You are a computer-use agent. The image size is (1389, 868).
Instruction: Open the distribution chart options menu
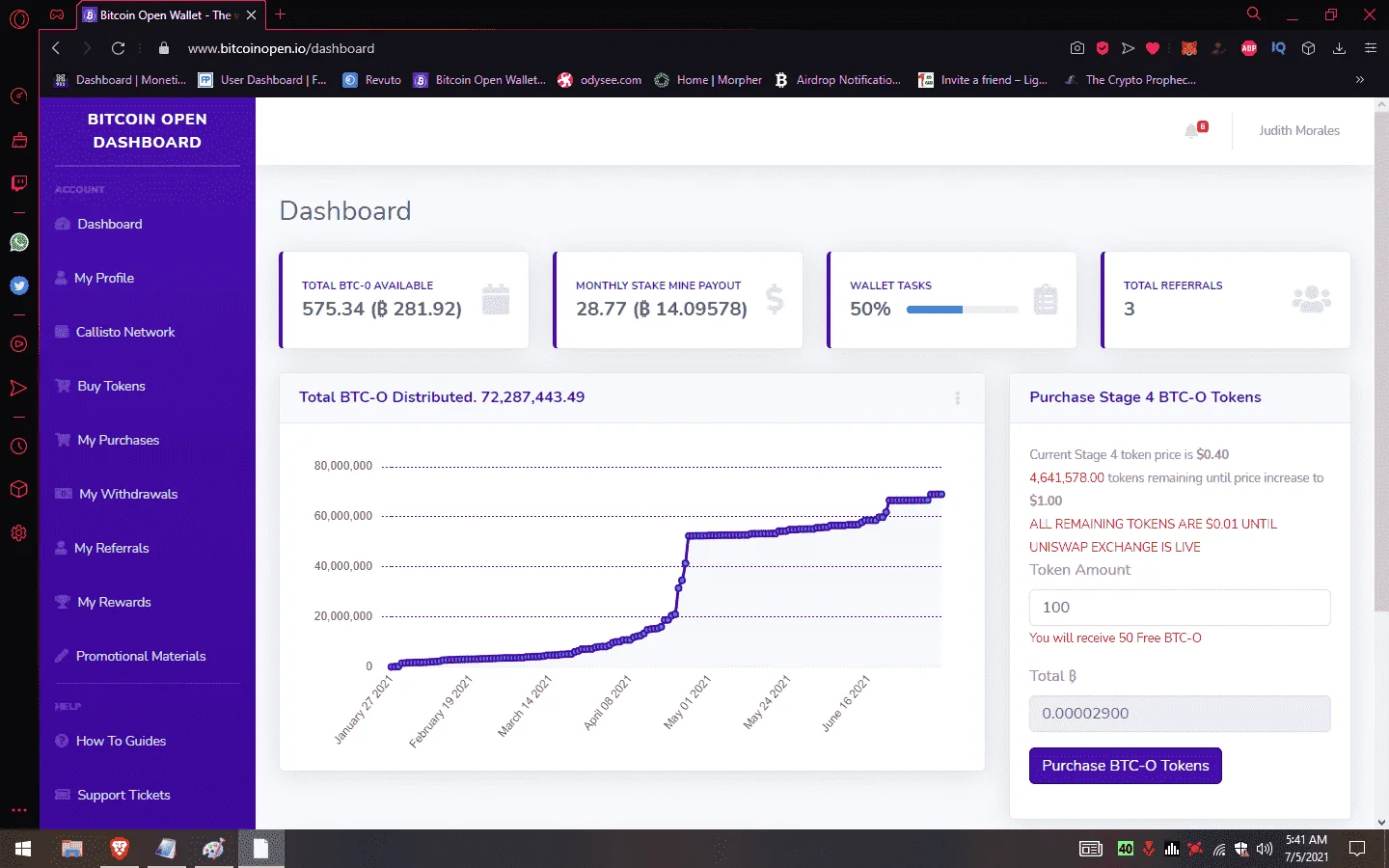[x=957, y=397]
